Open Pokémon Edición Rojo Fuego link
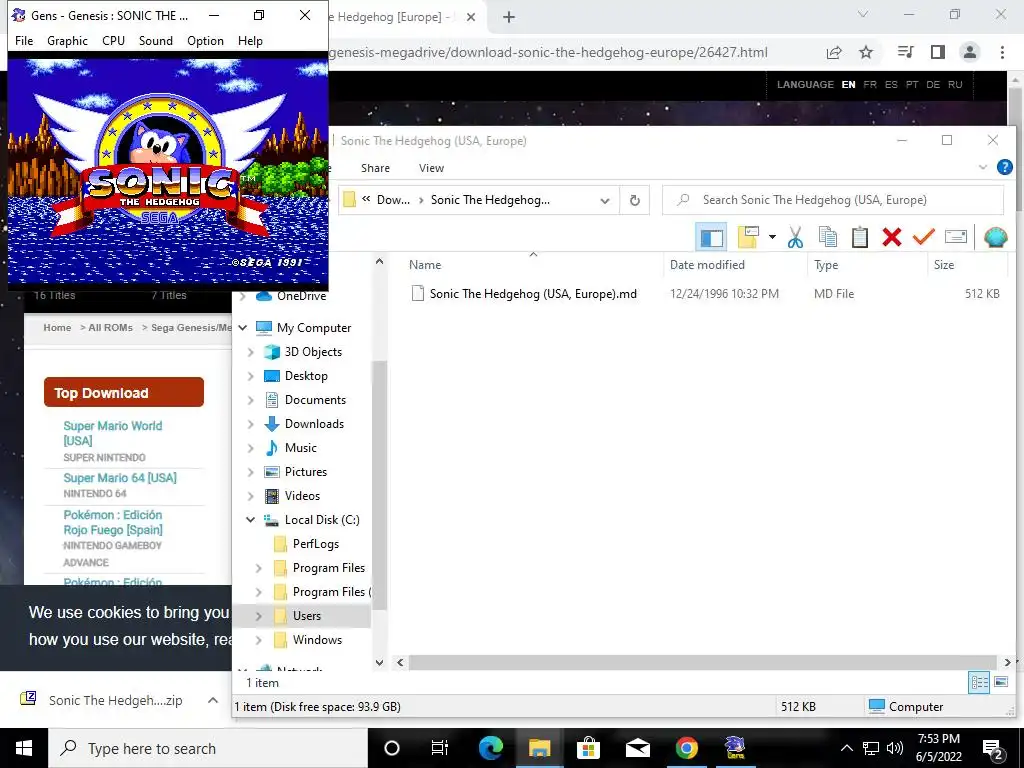Image resolution: width=1024 pixels, height=768 pixels. [x=113, y=522]
